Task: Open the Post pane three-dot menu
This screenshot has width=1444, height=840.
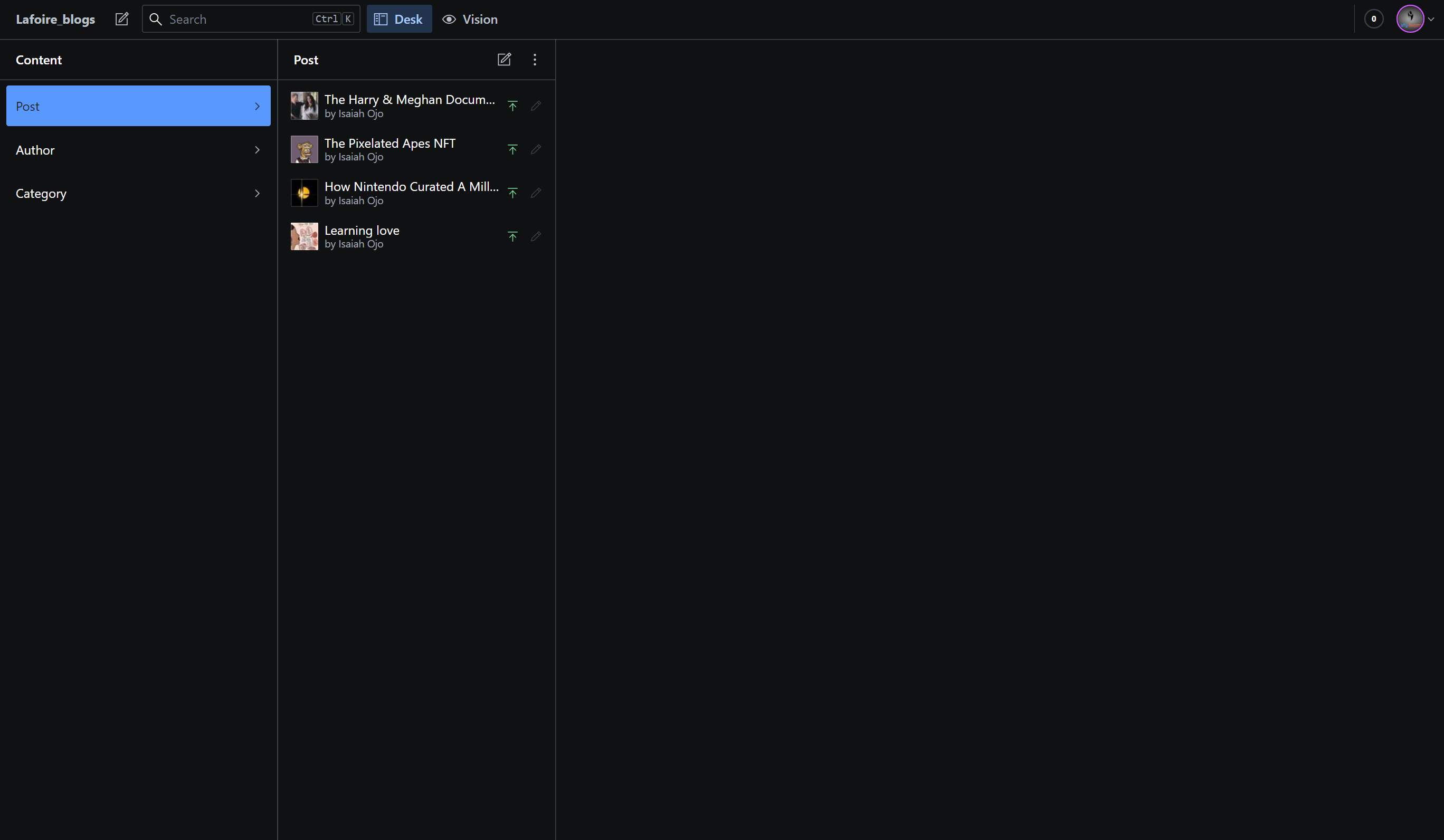Action: pos(535,60)
